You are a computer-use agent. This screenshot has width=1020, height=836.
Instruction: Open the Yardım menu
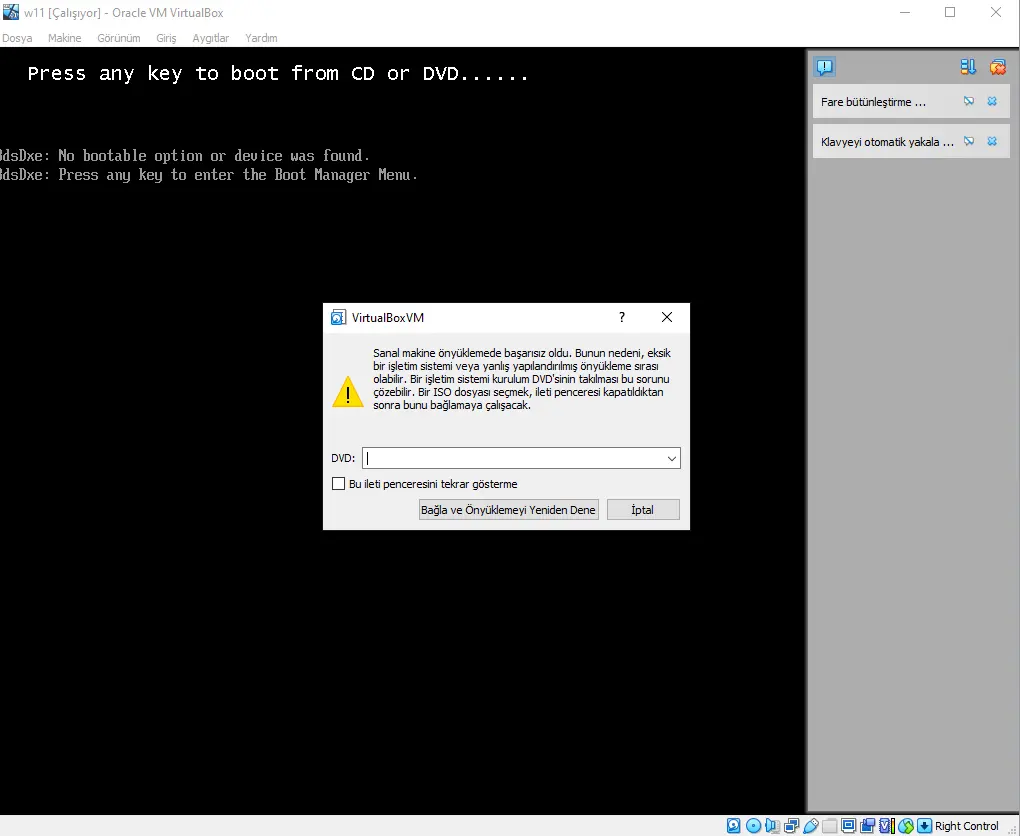(x=261, y=38)
